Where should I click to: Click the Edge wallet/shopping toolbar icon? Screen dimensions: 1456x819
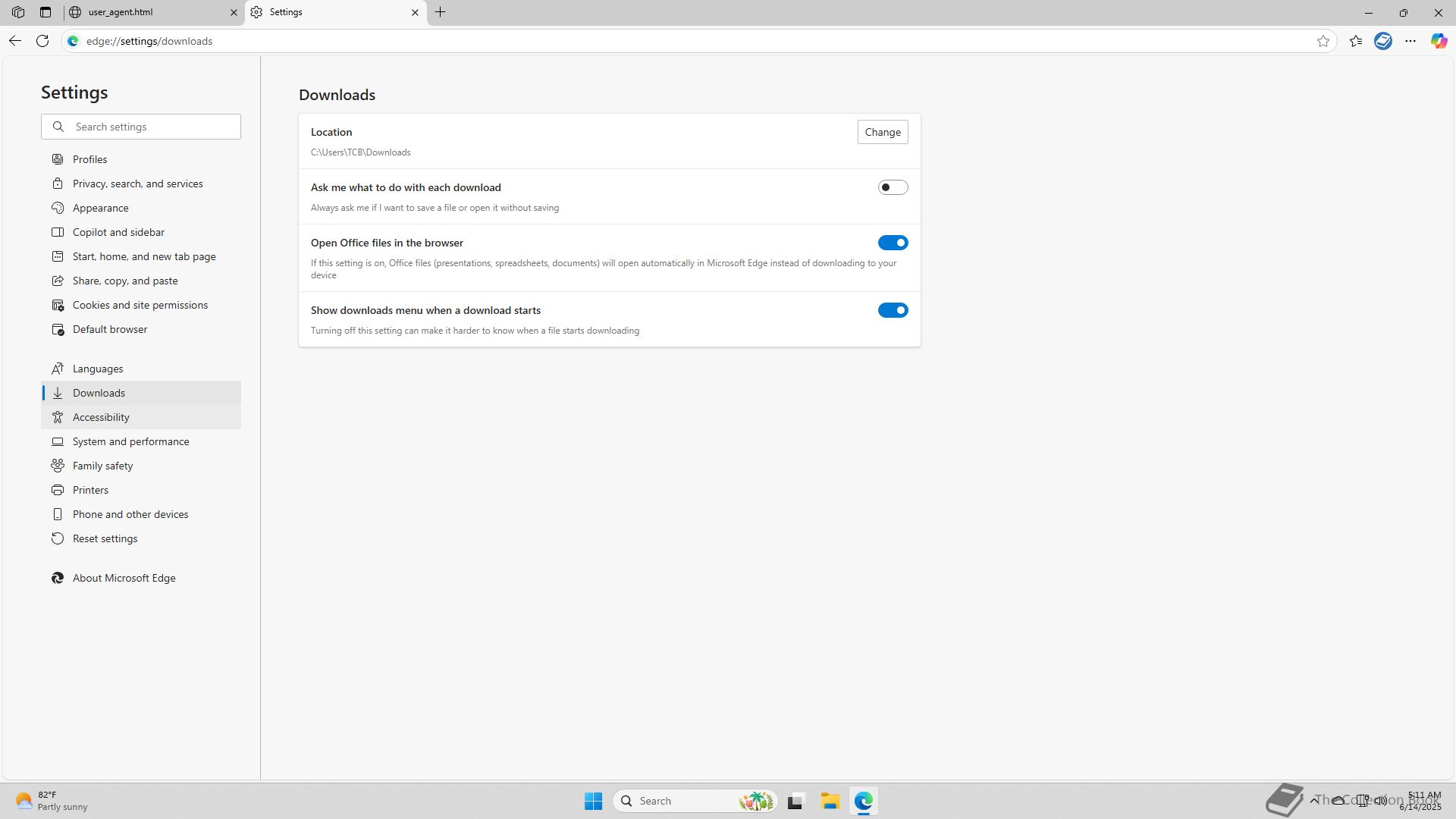[x=1383, y=41]
